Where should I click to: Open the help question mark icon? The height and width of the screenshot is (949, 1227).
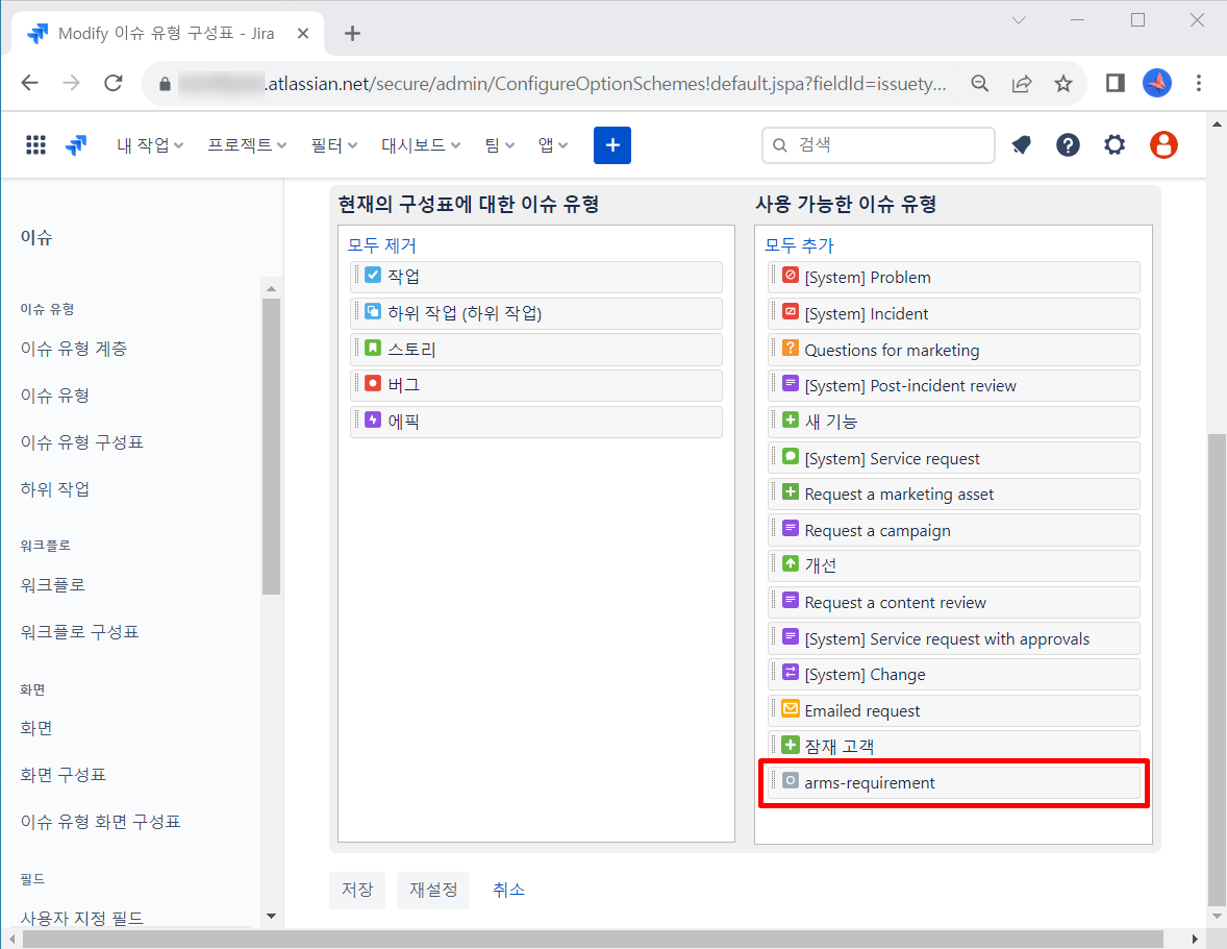coord(1067,145)
